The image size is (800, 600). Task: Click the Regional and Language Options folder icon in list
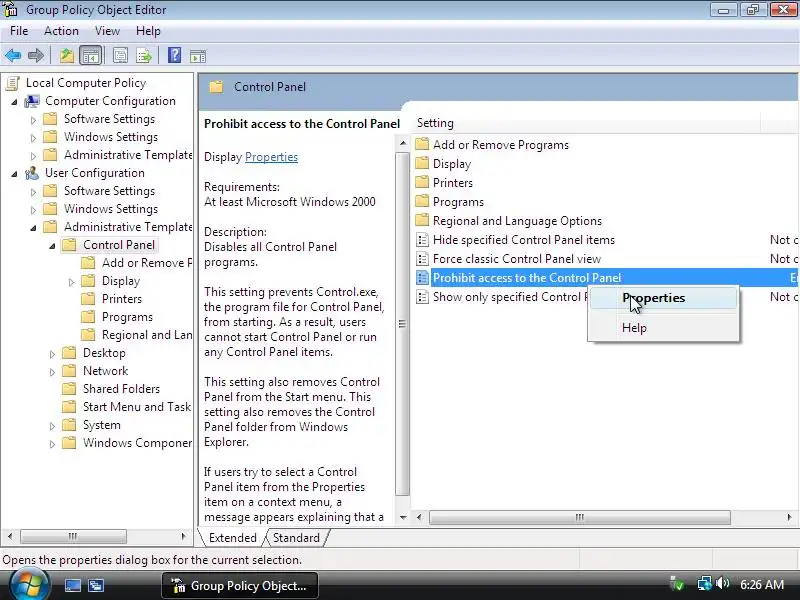tap(422, 220)
